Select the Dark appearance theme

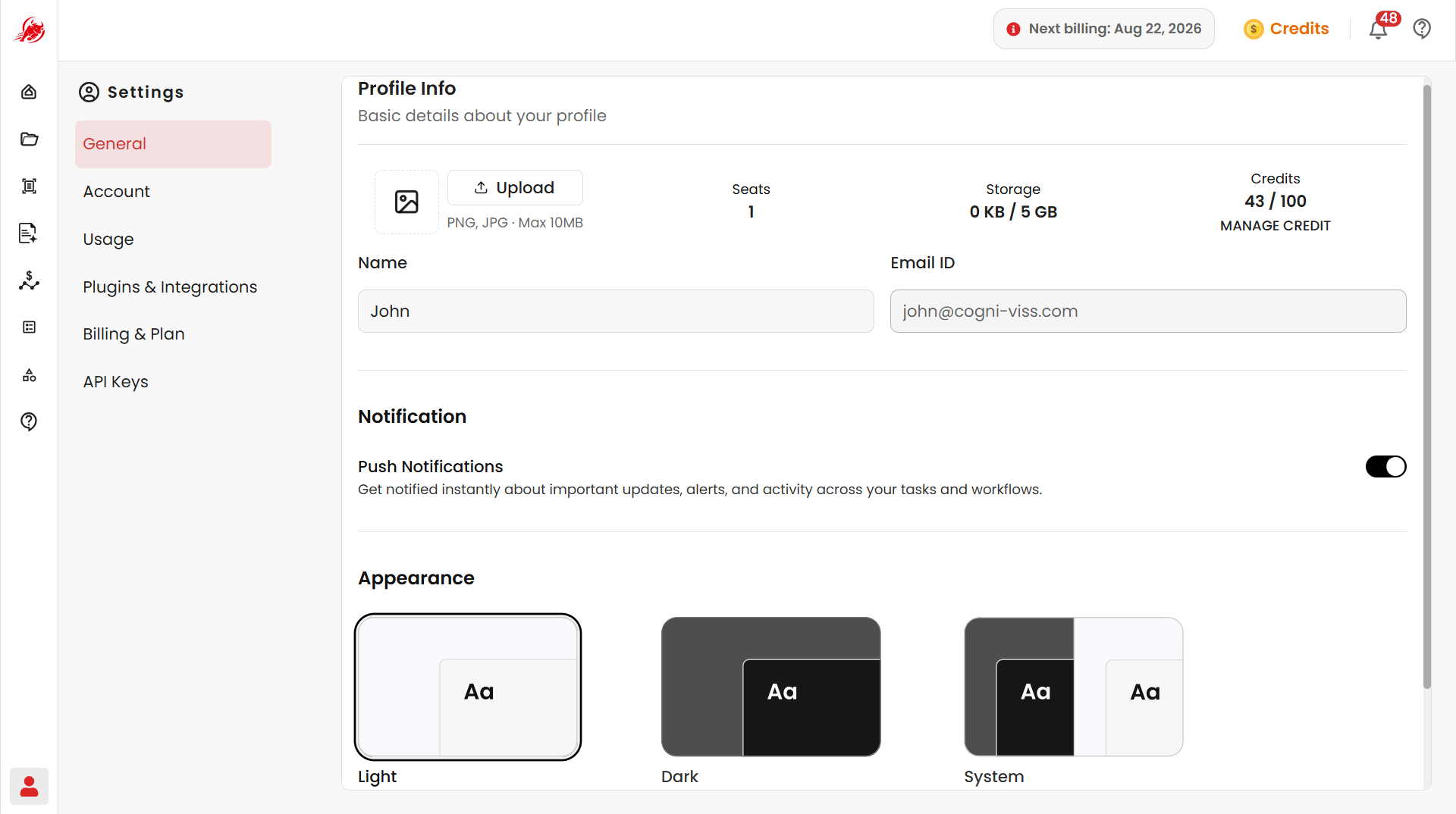point(770,687)
